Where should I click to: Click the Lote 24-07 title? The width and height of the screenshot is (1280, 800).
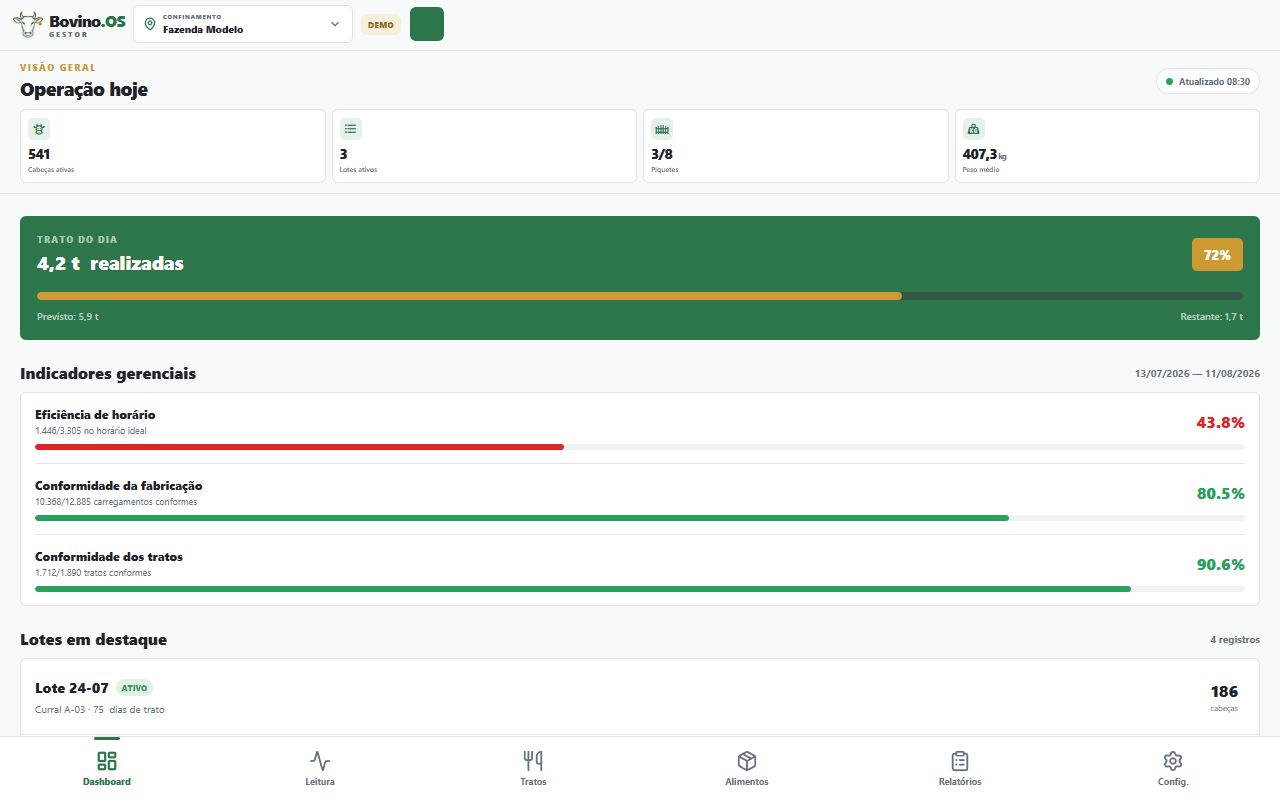tap(72, 688)
